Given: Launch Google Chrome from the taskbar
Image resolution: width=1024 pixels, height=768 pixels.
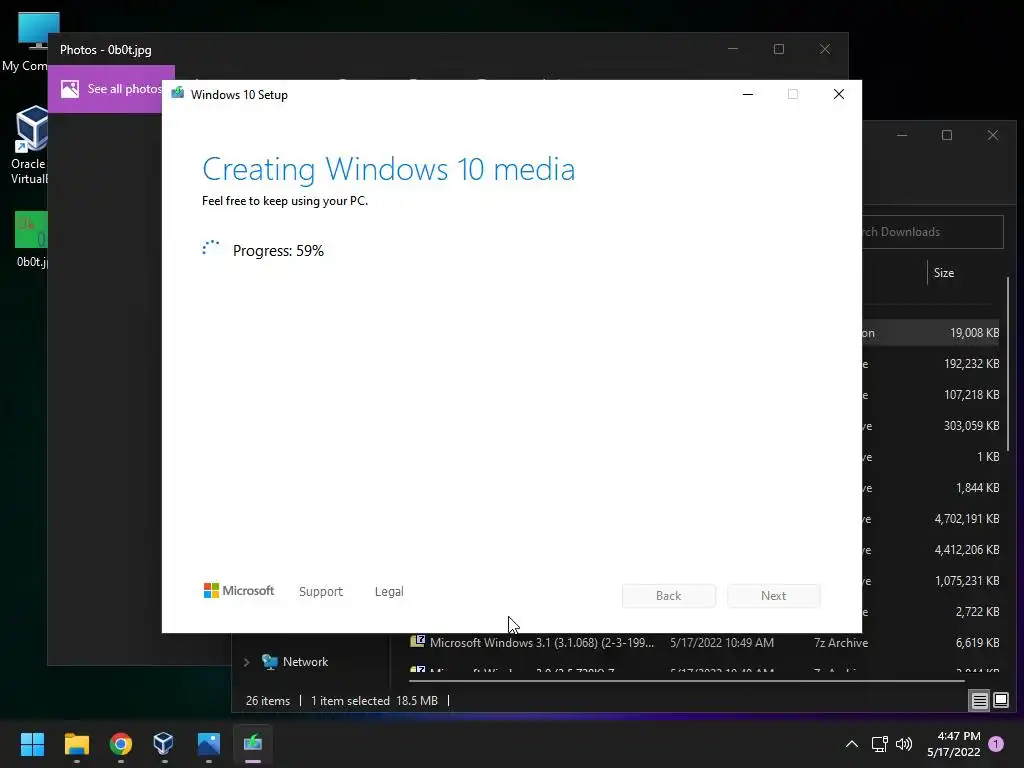Looking at the screenshot, I should point(121,743).
